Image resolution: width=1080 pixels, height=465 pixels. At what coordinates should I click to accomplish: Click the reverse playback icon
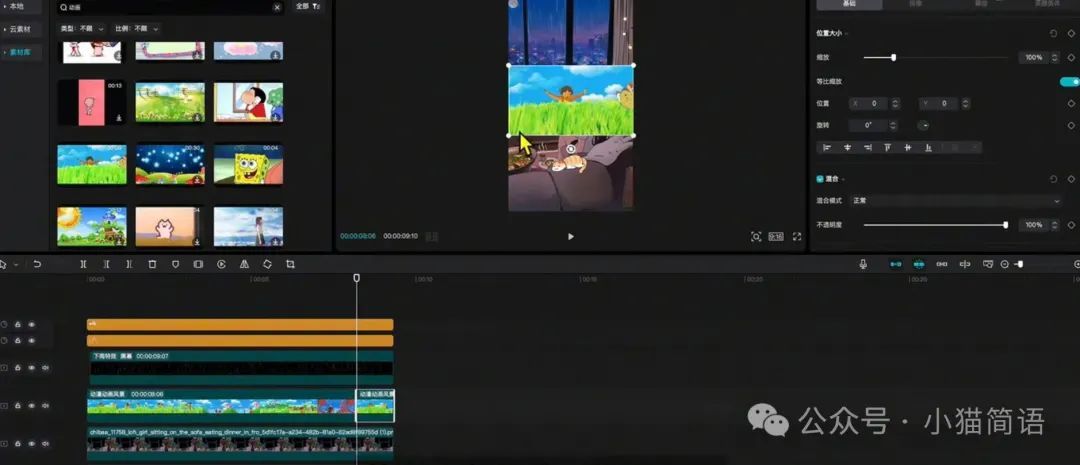tap(221, 264)
